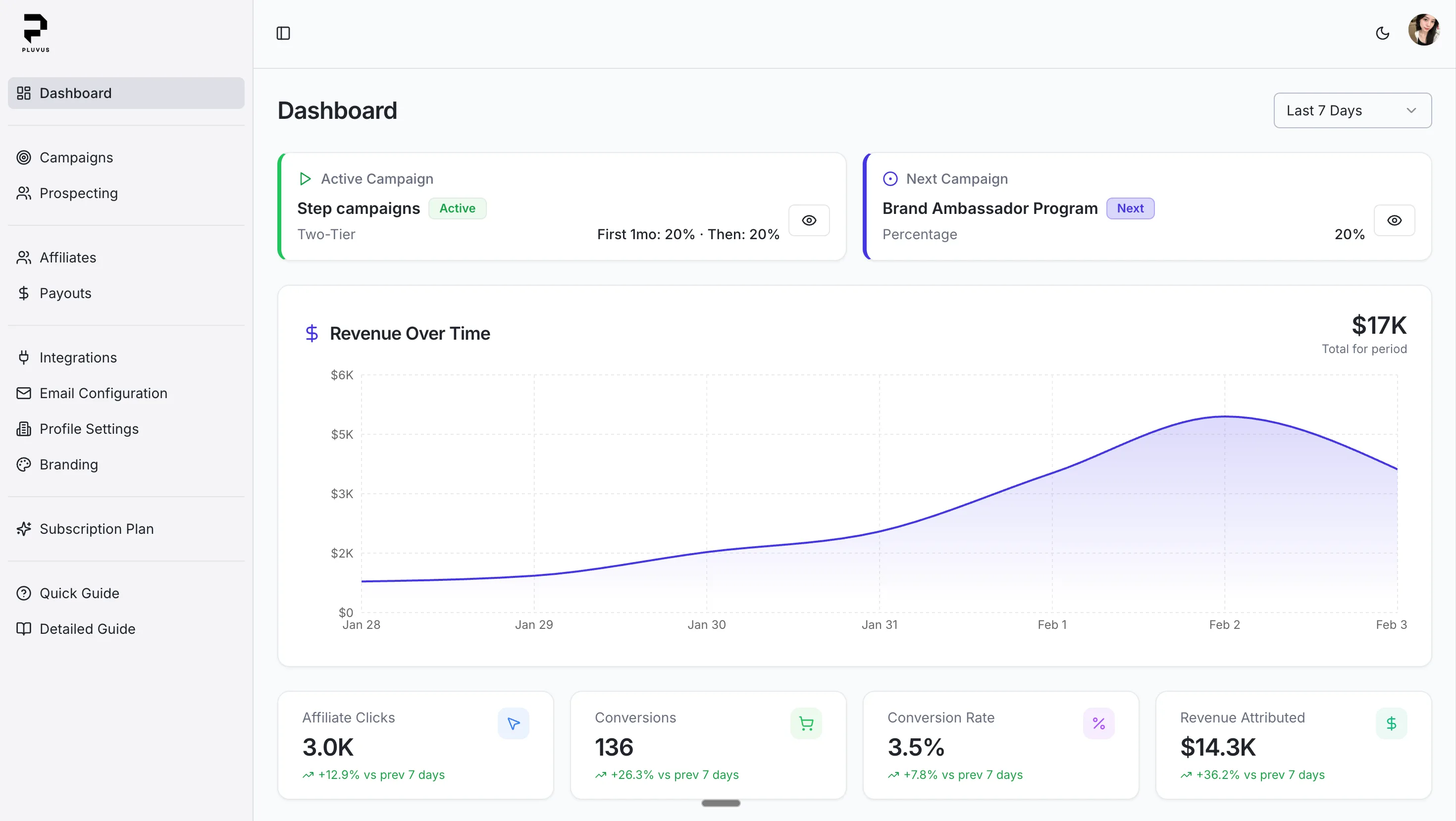Click the 3.0K Affiliate Clicks value
The image size is (1456, 821).
(x=328, y=748)
